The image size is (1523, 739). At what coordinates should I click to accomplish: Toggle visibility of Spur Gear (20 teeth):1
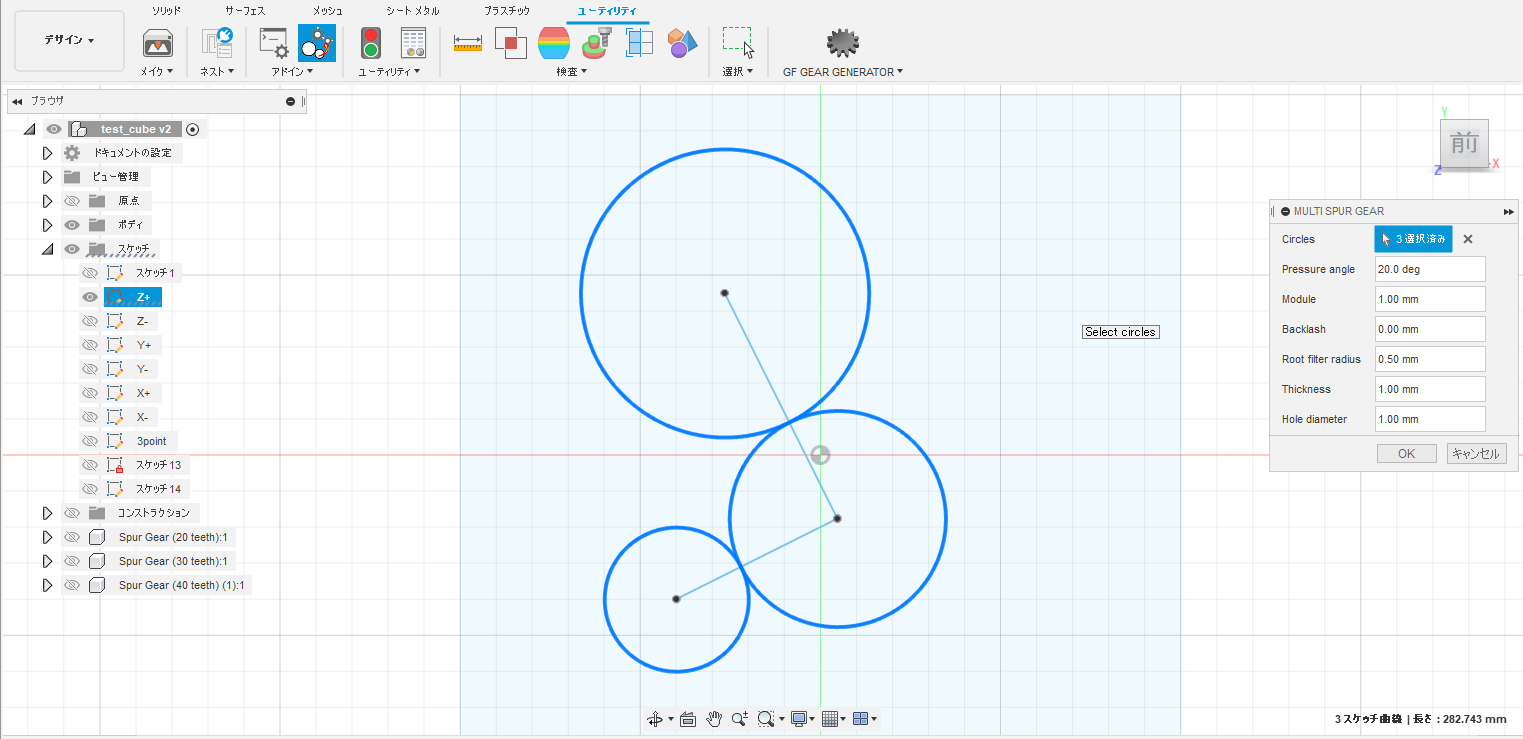[x=72, y=537]
